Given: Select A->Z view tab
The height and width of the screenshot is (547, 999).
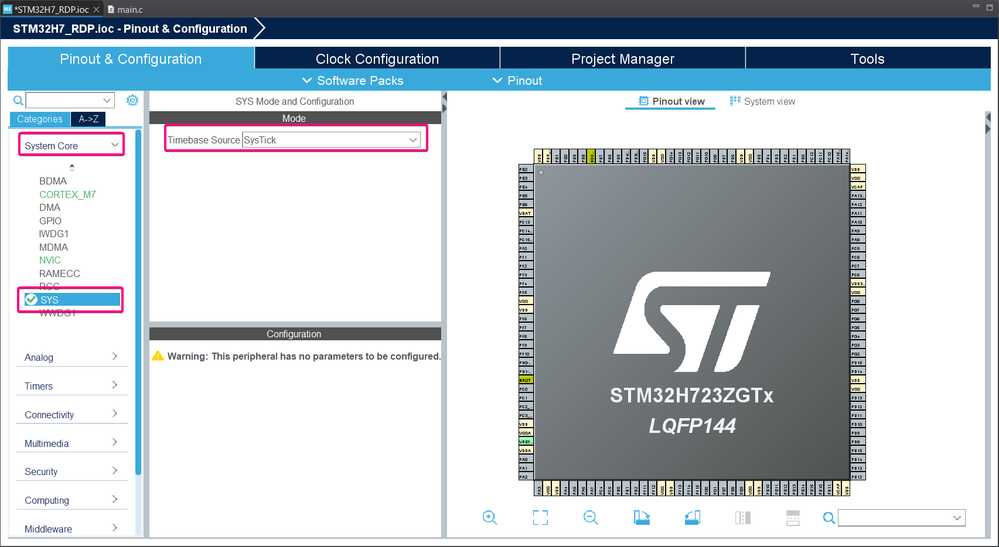Looking at the screenshot, I should [x=88, y=119].
